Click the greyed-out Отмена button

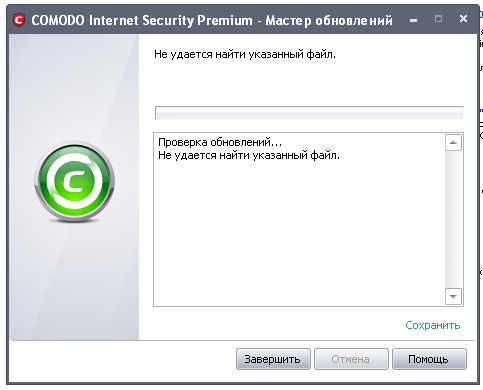click(x=351, y=359)
